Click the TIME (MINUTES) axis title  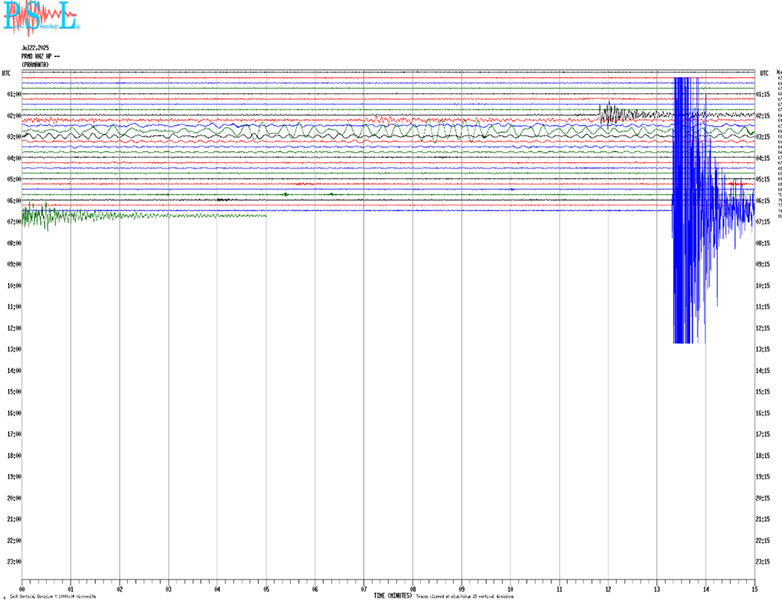coord(393,596)
